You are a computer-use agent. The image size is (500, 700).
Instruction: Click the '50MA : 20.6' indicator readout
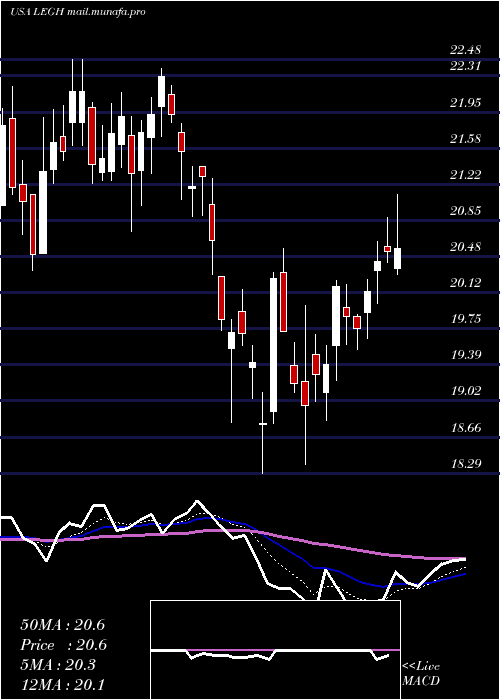(x=62, y=625)
